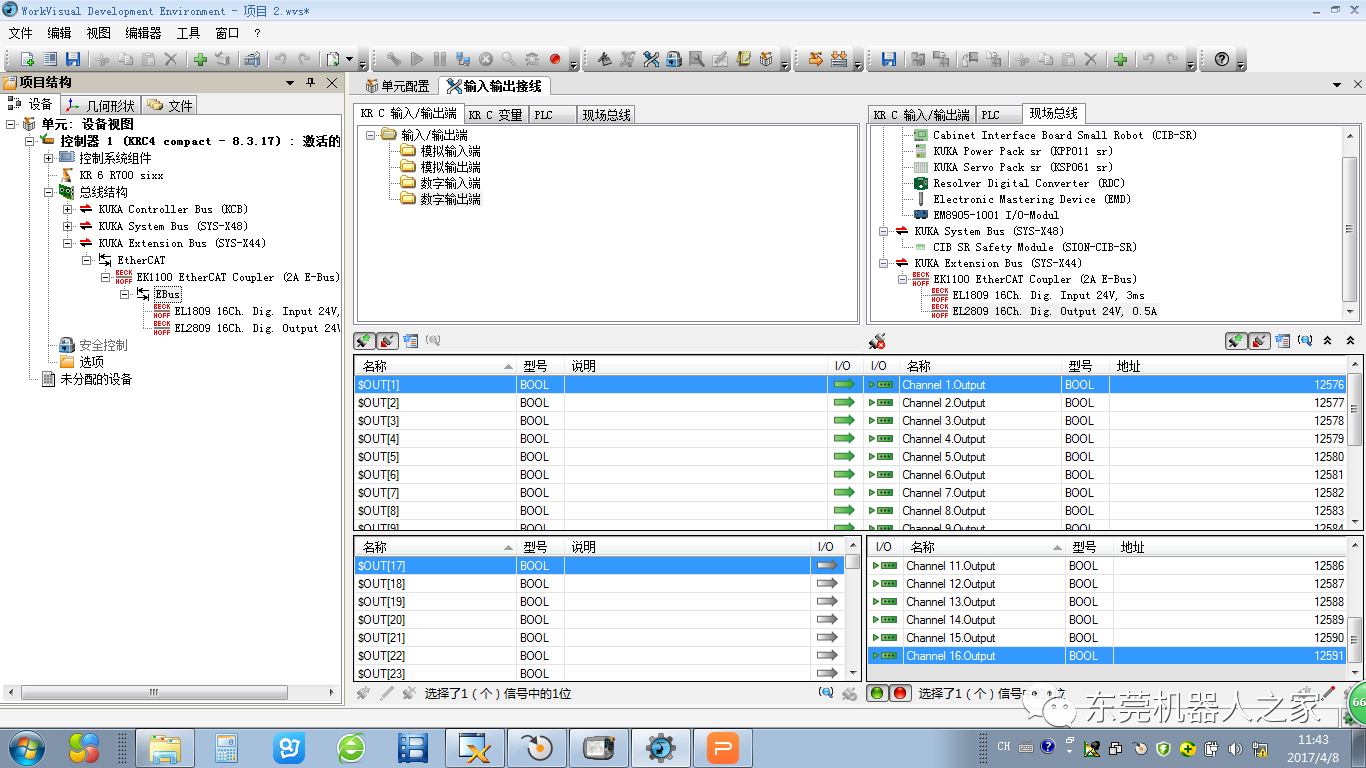Viewport: 1366px width, 768px height.
Task: Click the green circle in the bottom status bar
Action: click(x=878, y=693)
